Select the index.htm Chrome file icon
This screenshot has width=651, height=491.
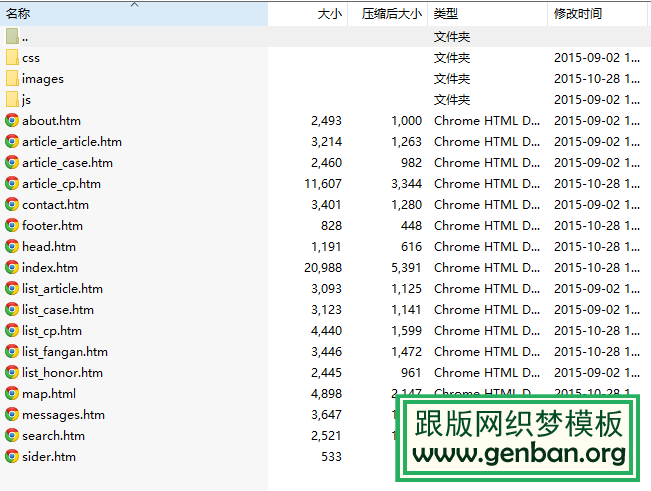pyautogui.click(x=12, y=268)
